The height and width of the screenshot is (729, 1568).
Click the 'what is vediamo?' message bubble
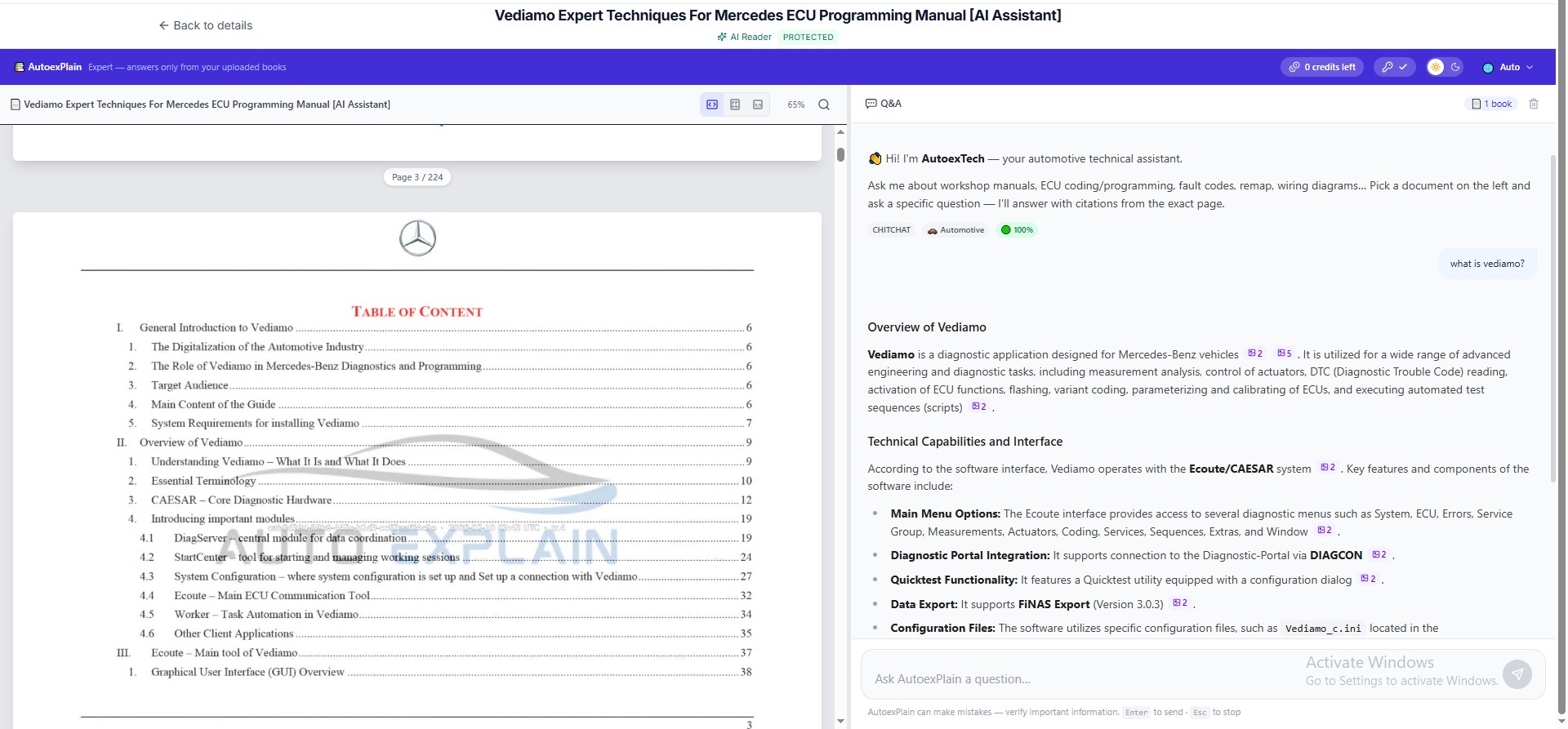tap(1486, 264)
